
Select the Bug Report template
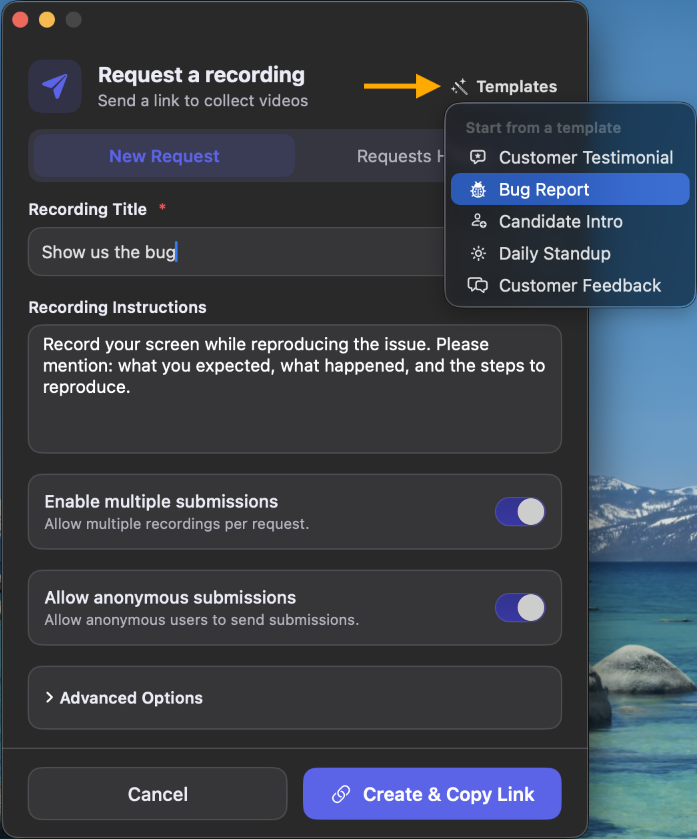point(570,189)
